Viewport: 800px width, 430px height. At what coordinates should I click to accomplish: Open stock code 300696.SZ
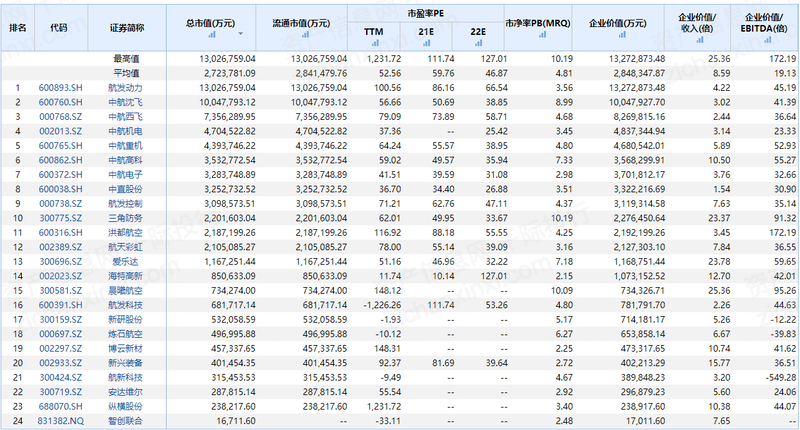coord(60,262)
